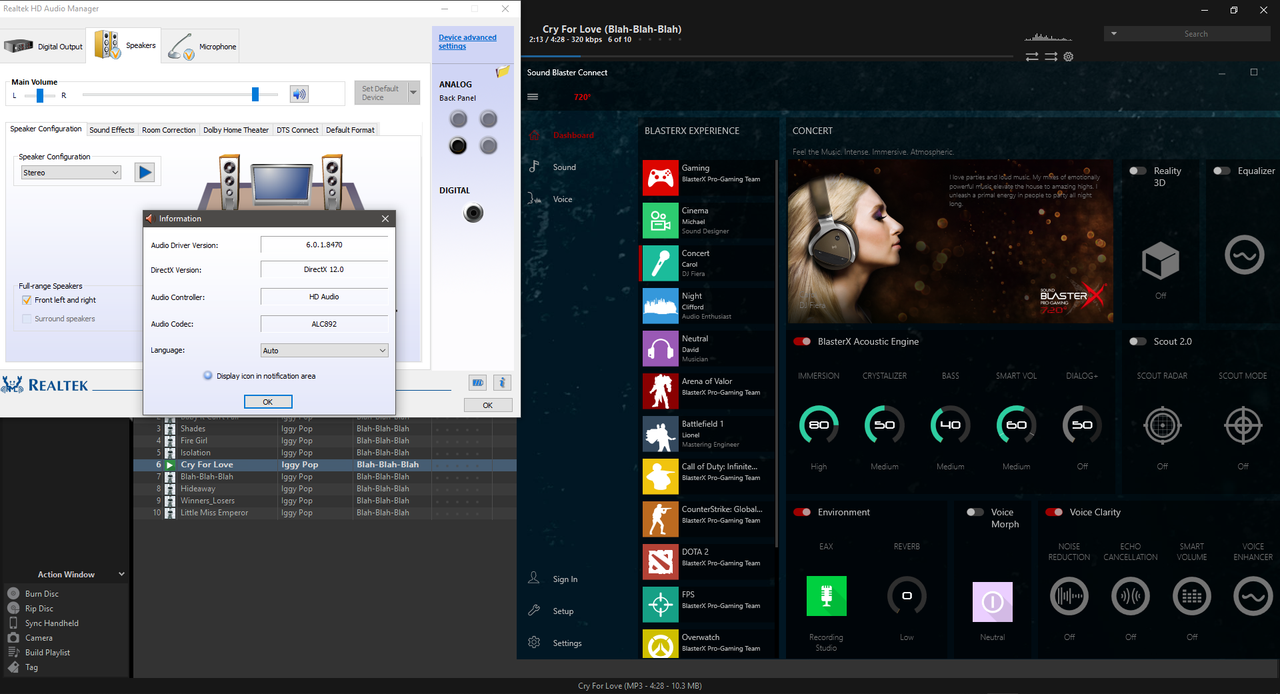Image resolution: width=1280 pixels, height=694 pixels.
Task: Click the black analog back panel jack
Action: click(458, 146)
